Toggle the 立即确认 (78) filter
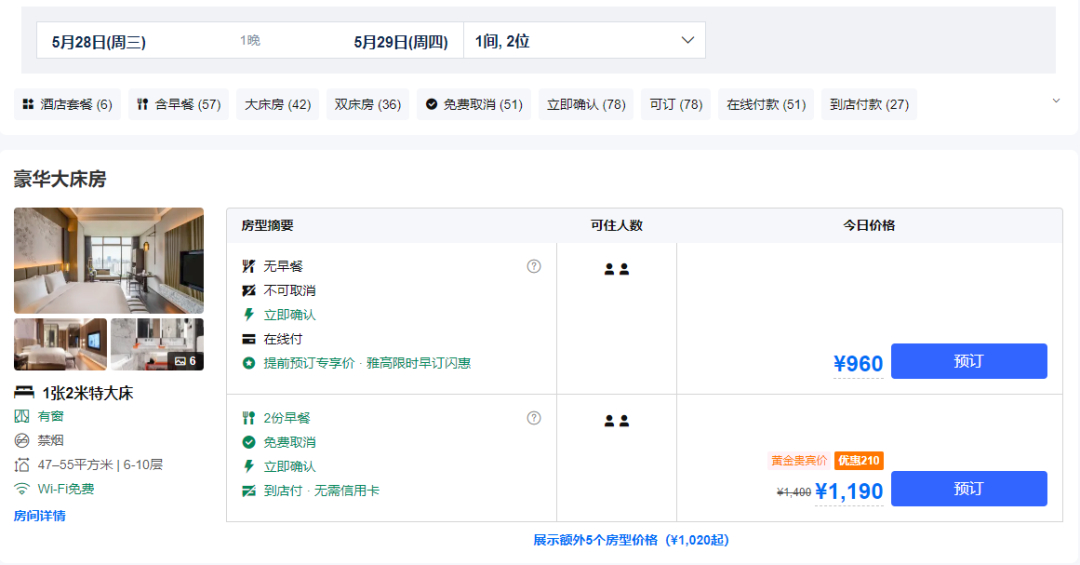 point(586,104)
